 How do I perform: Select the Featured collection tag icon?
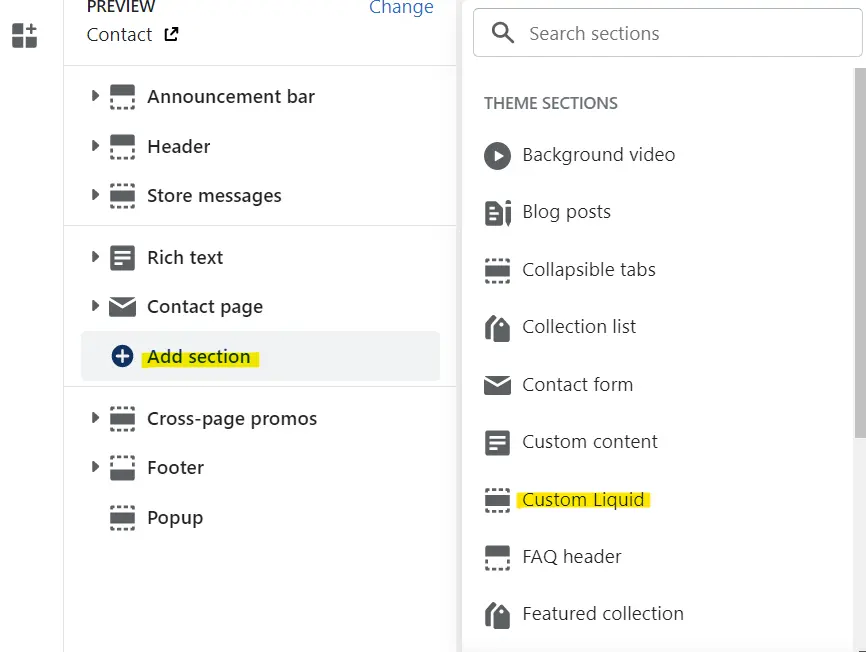pos(497,614)
